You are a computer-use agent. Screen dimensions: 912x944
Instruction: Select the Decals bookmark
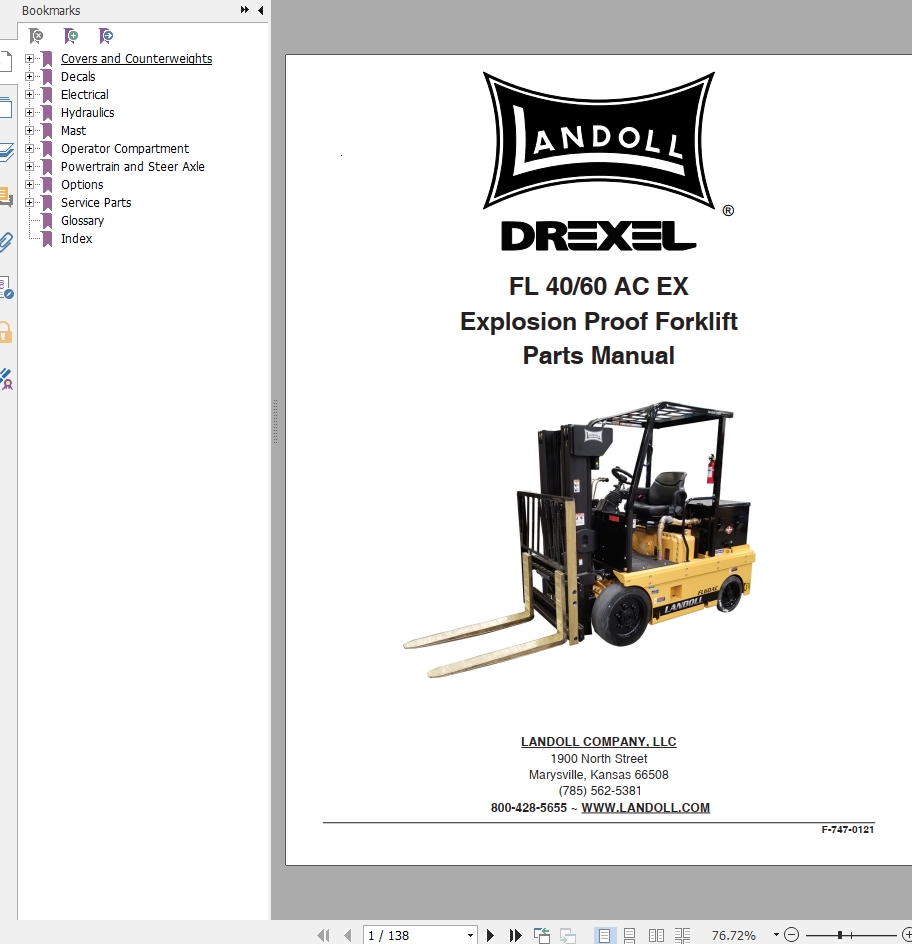click(78, 76)
